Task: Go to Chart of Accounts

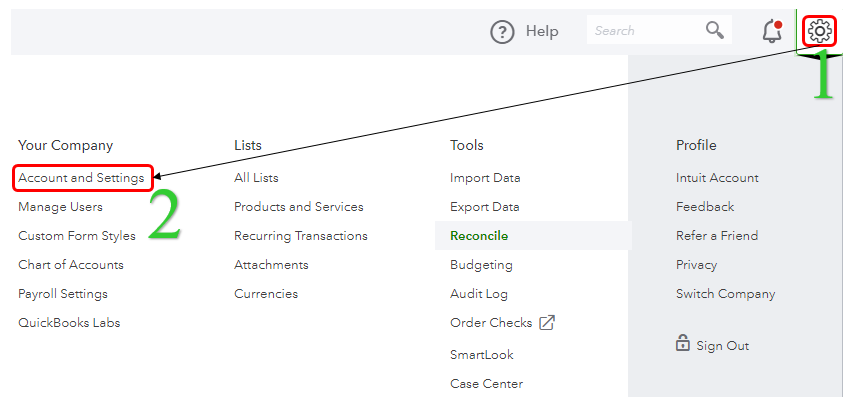Action: [71, 265]
